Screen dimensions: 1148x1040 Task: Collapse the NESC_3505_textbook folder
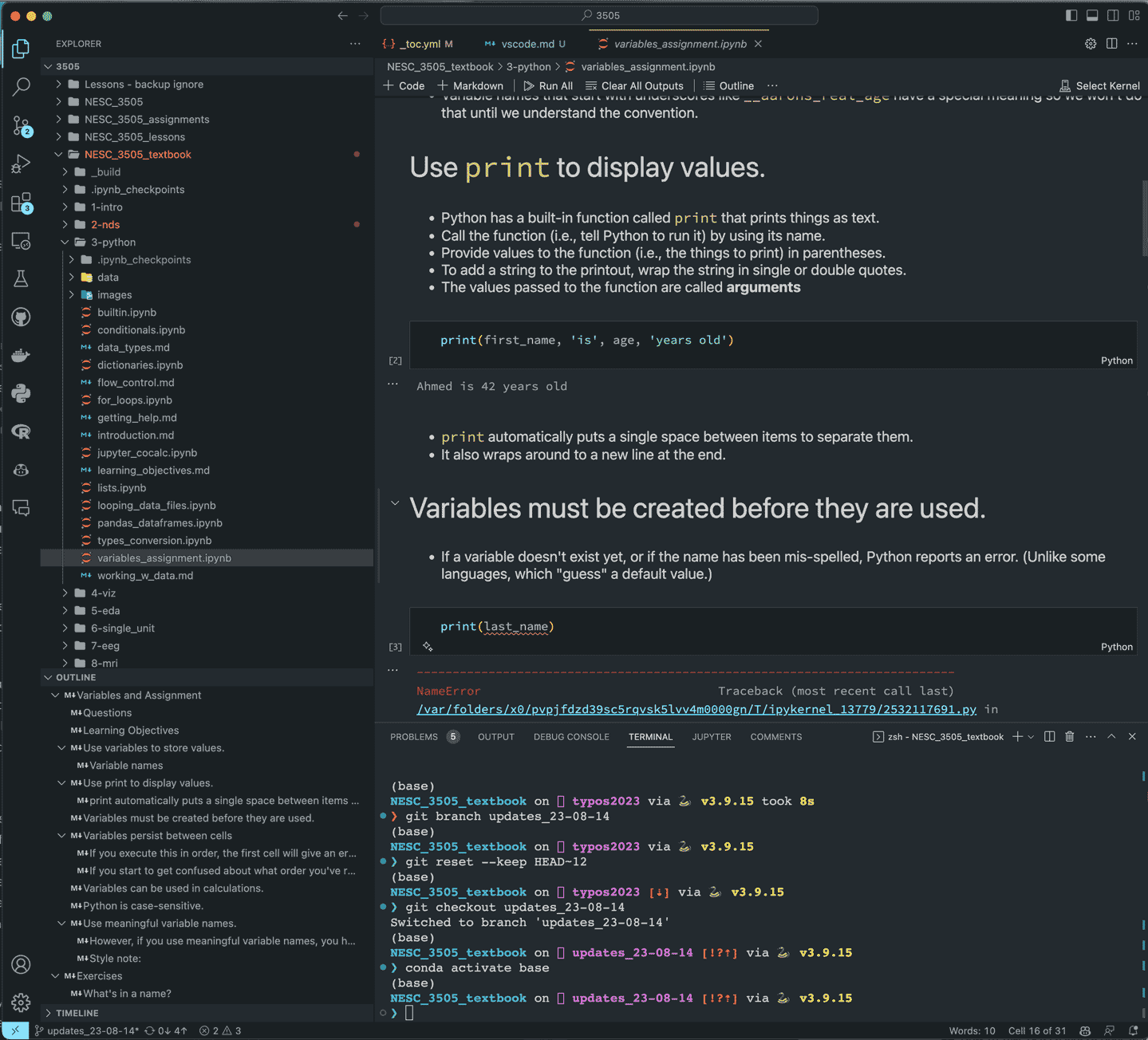[x=137, y=155]
